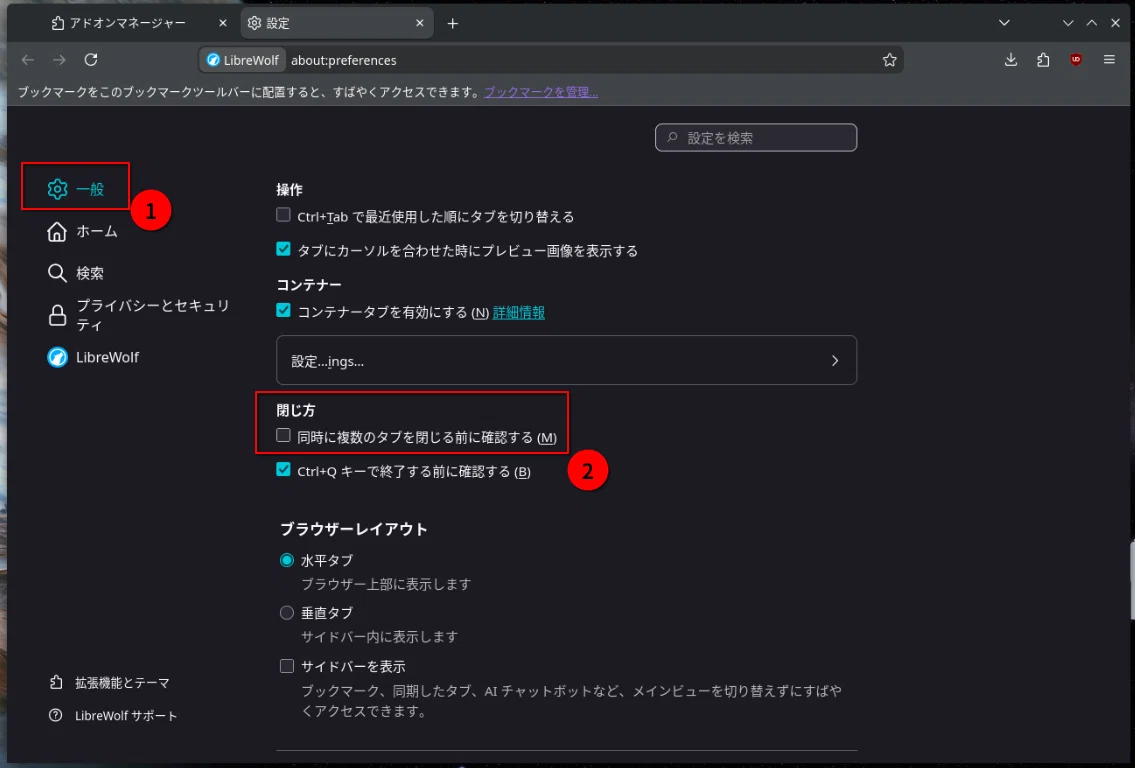Image resolution: width=1135 pixels, height=768 pixels.
Task: Enable Ctrl+Tab recent-order tab switching checkbox
Action: pyautogui.click(x=283, y=215)
